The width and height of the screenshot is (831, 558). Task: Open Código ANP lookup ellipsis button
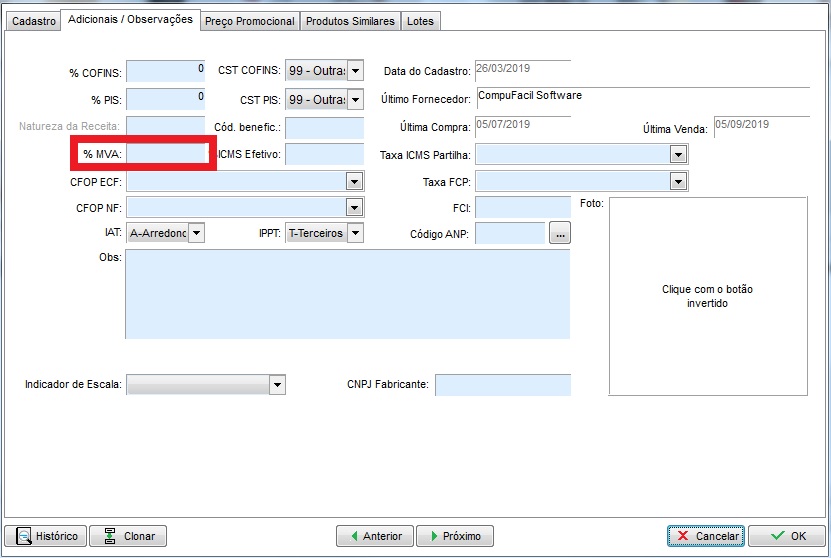tap(560, 233)
